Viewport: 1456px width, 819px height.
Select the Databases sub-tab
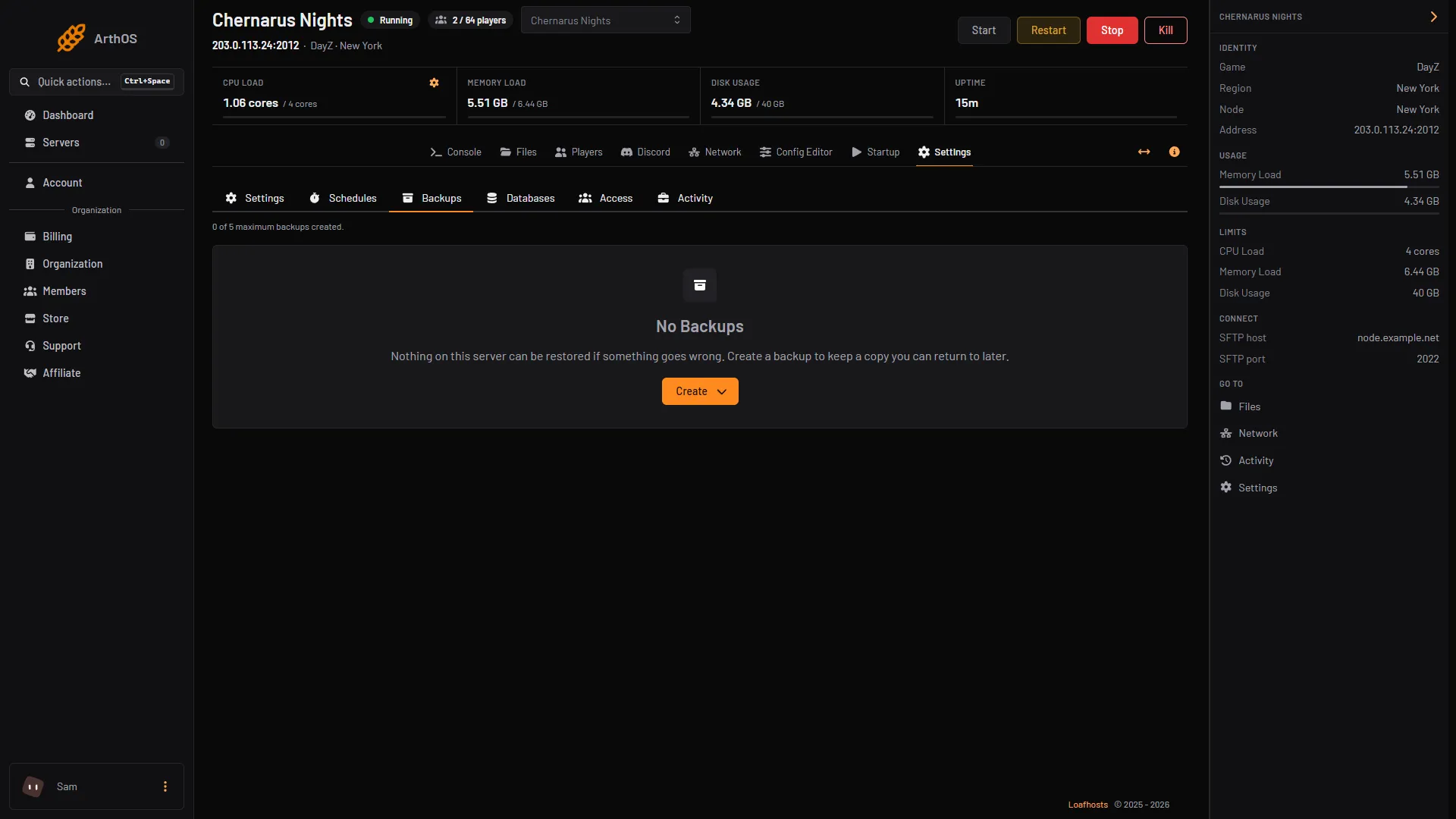click(520, 199)
